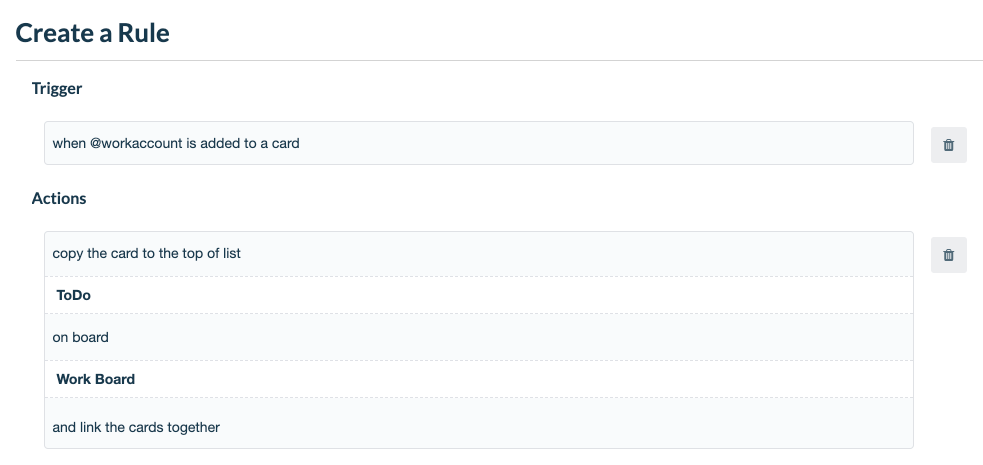Click the 'on board' action row

(479, 337)
